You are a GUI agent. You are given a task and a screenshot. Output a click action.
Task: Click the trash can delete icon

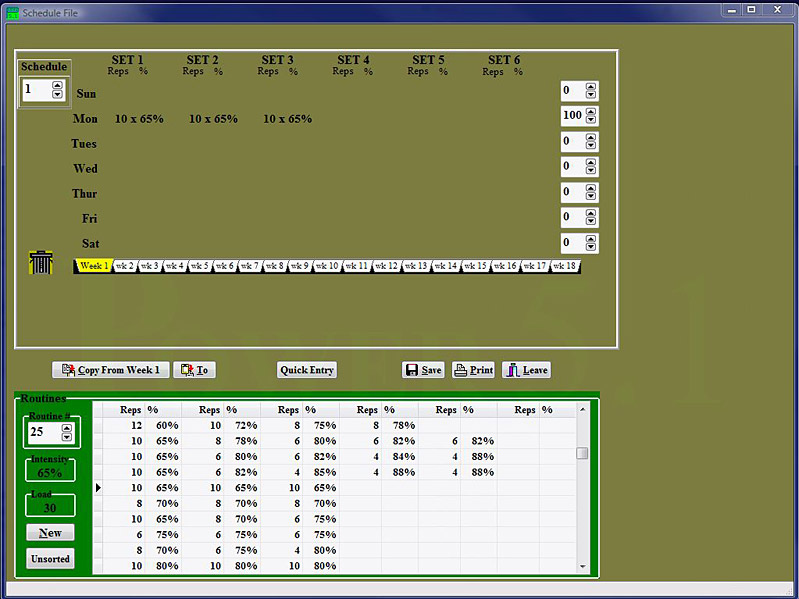tap(41, 262)
